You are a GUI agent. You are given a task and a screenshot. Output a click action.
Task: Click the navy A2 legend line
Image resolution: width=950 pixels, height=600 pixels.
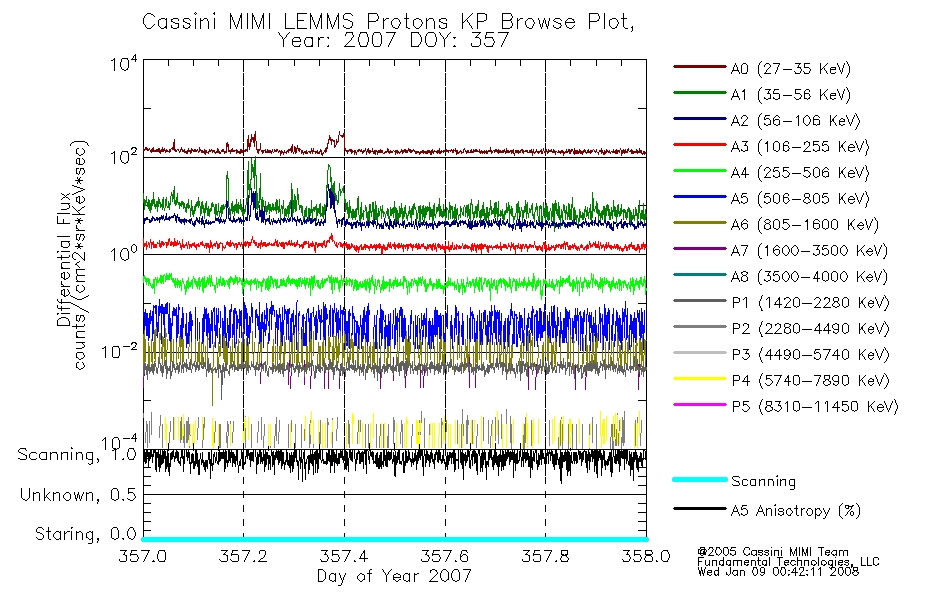(x=700, y=119)
